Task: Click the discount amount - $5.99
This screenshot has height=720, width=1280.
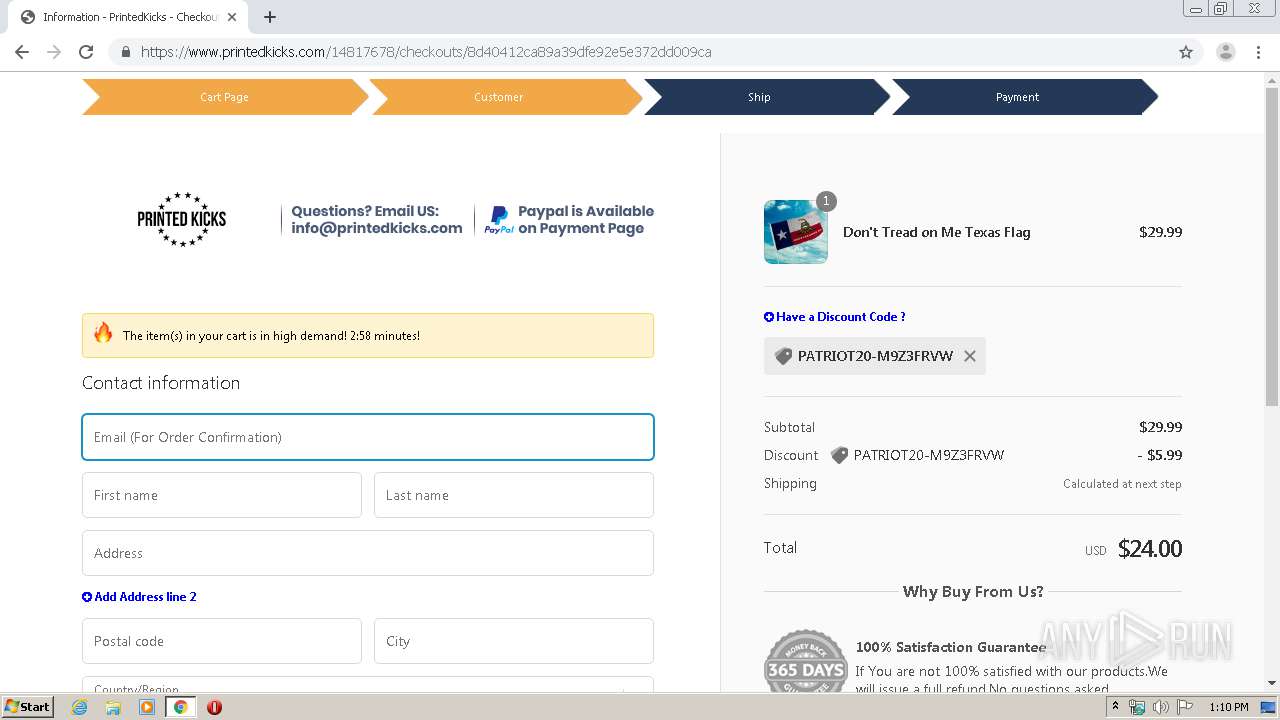Action: tap(1160, 455)
